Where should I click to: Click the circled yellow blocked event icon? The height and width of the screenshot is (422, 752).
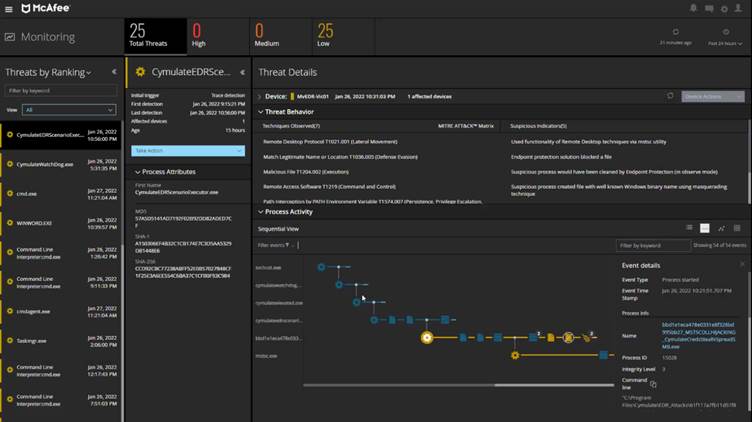click(x=568, y=338)
